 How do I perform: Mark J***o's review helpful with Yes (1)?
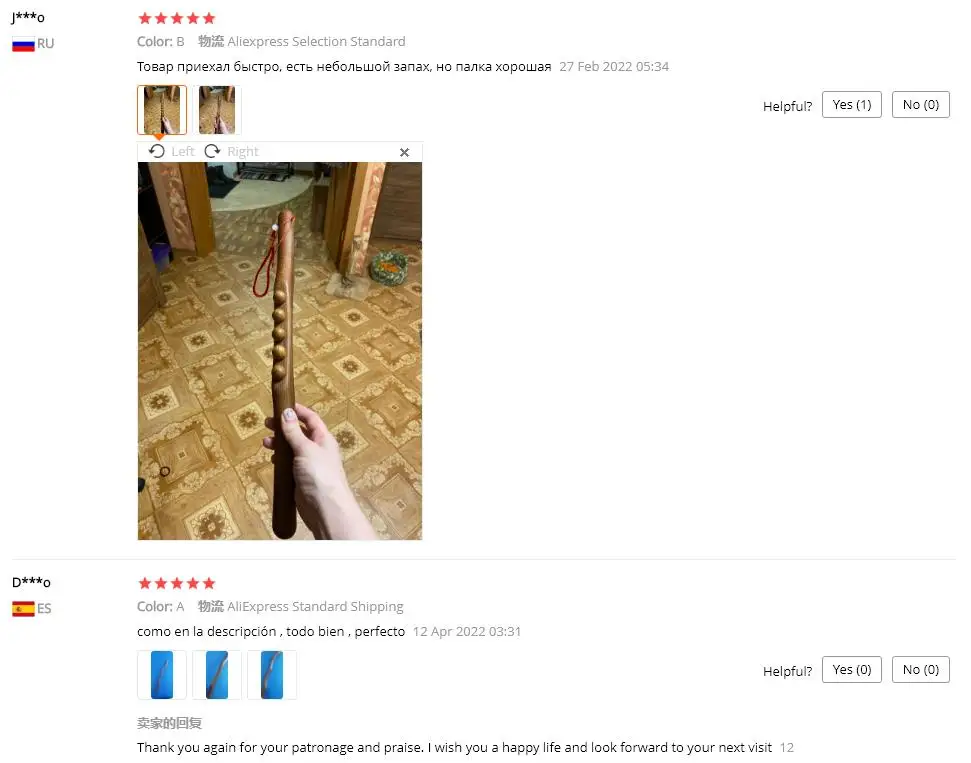tap(851, 105)
